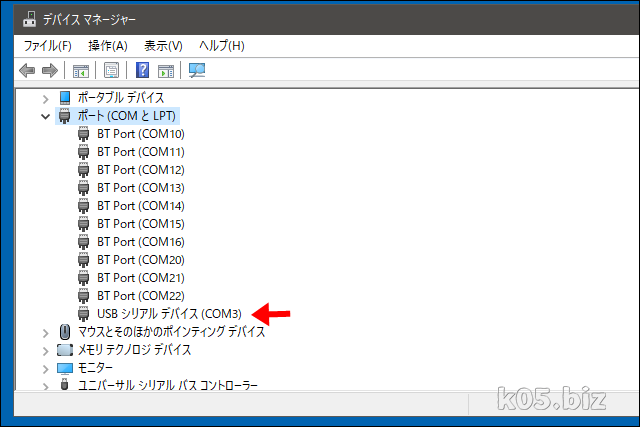Open the Help question mark icon

tap(142, 70)
